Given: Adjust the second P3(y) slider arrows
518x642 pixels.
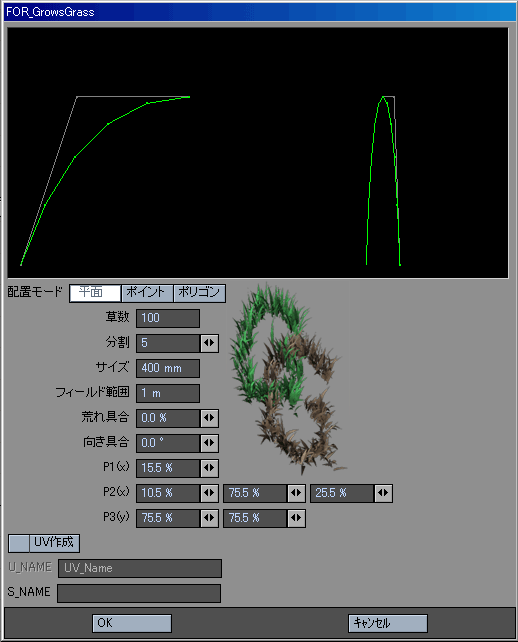Looking at the screenshot, I should 296,518.
